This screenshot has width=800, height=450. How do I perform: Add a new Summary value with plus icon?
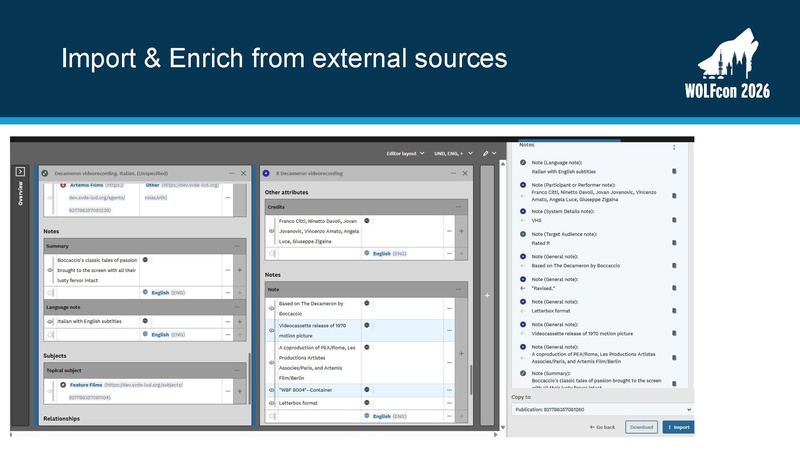coord(240,270)
